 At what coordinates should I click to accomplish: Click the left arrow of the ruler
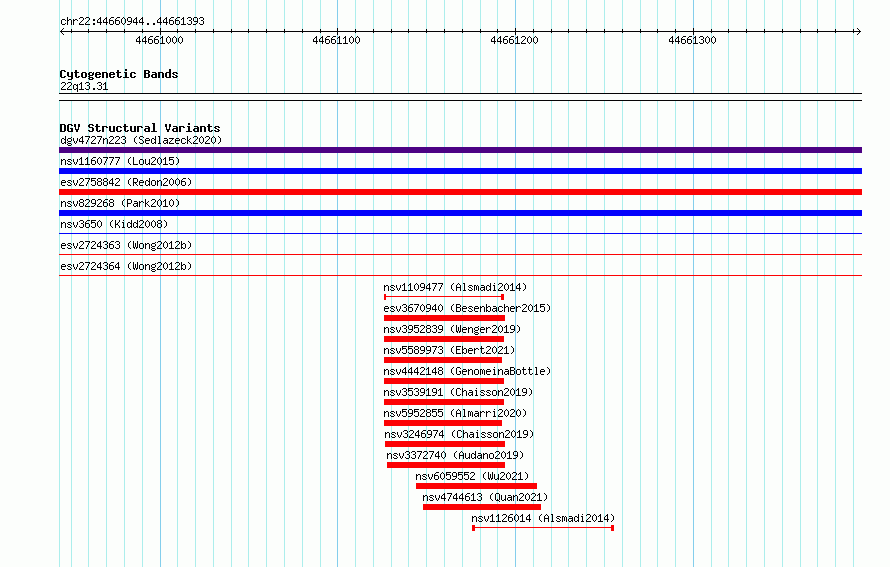[63, 31]
